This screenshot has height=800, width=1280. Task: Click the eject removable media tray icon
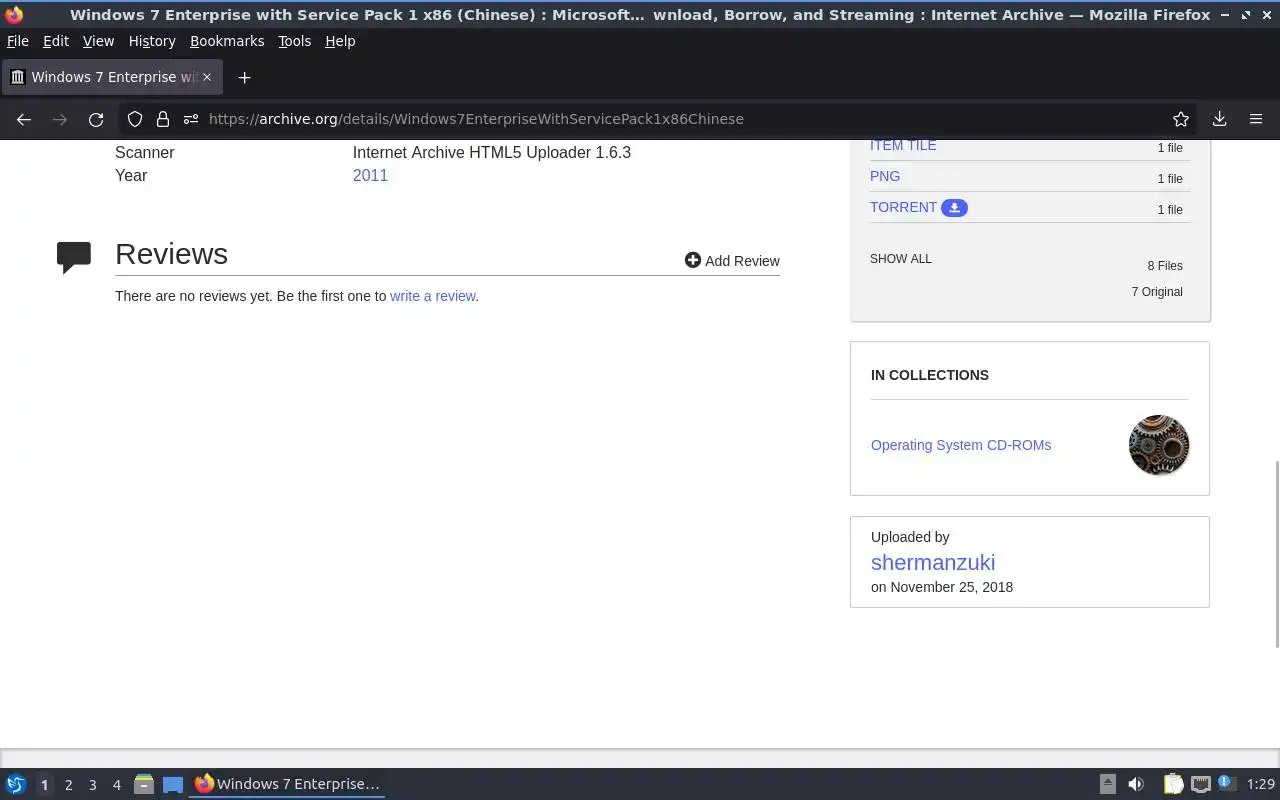pyautogui.click(x=1108, y=784)
